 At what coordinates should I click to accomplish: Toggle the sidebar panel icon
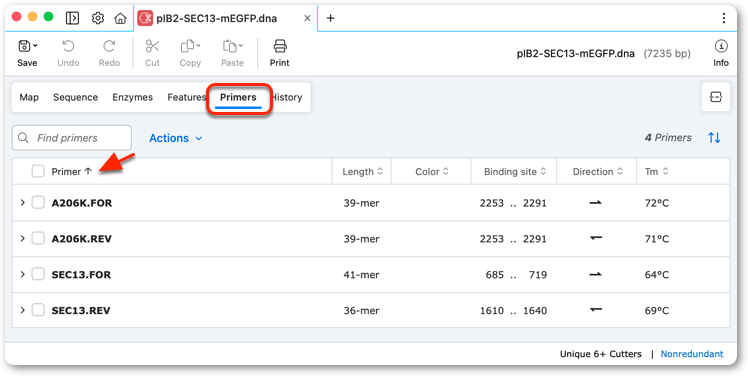(x=73, y=18)
